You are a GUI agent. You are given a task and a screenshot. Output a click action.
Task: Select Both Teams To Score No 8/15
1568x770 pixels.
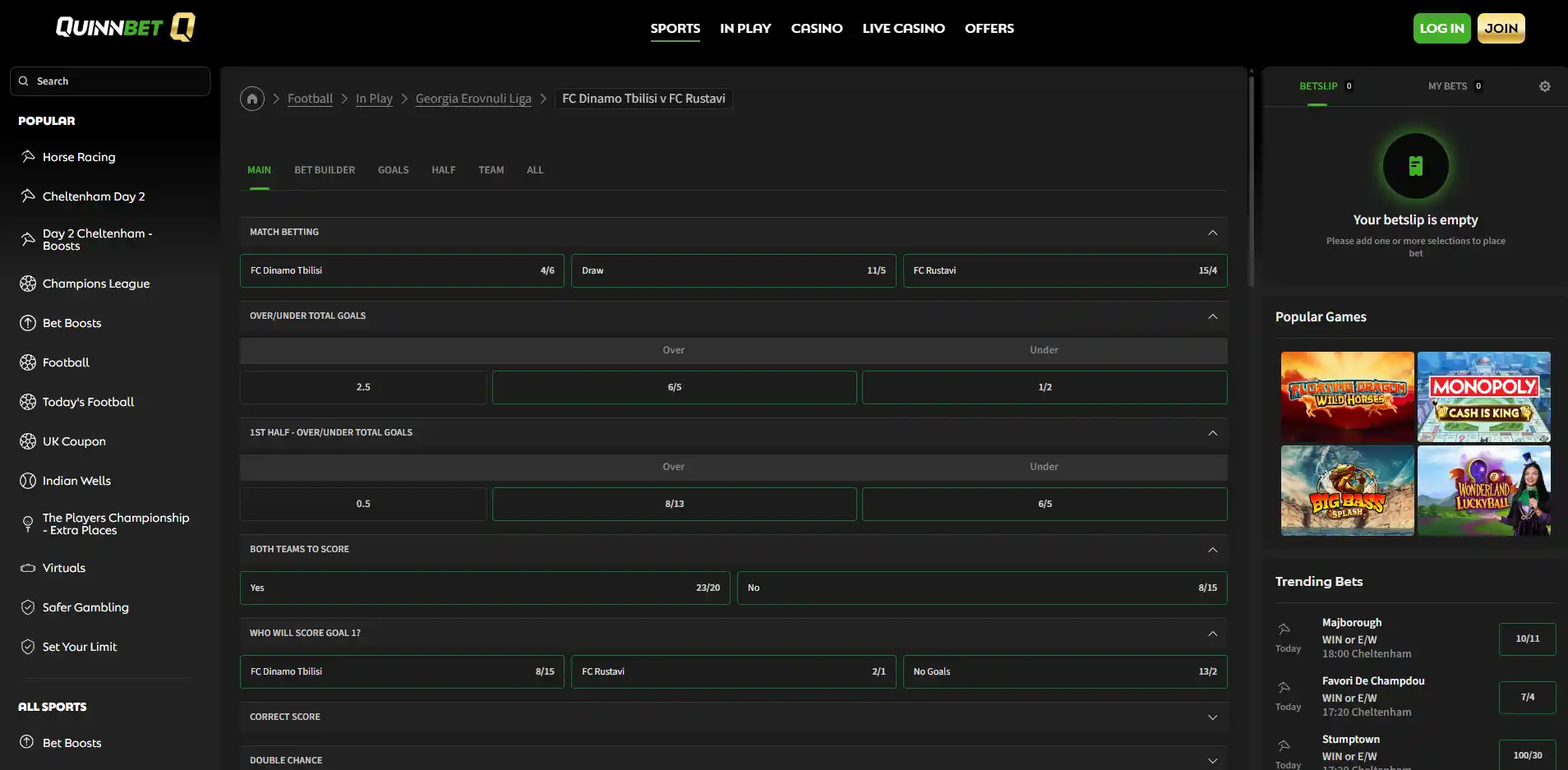[x=982, y=588]
